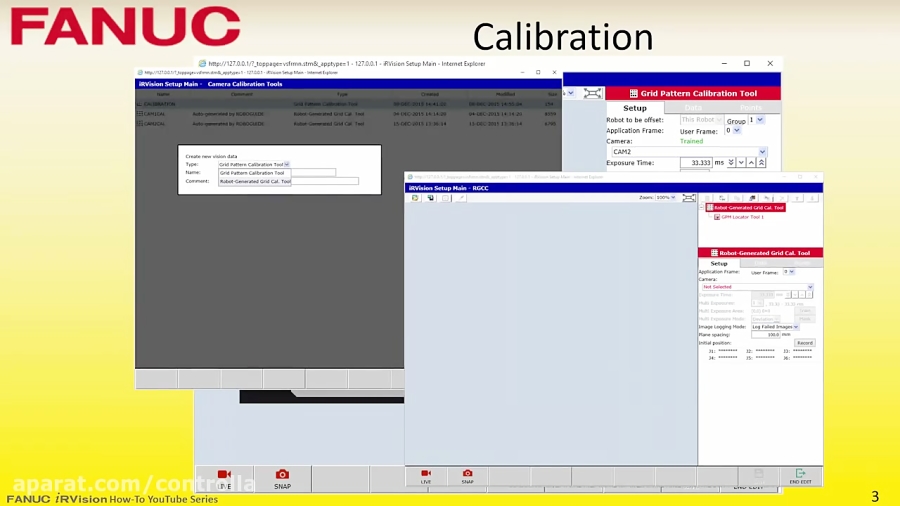Select the CAM1CAL row name
Screen dimensions: 900x506
(x=154, y=114)
